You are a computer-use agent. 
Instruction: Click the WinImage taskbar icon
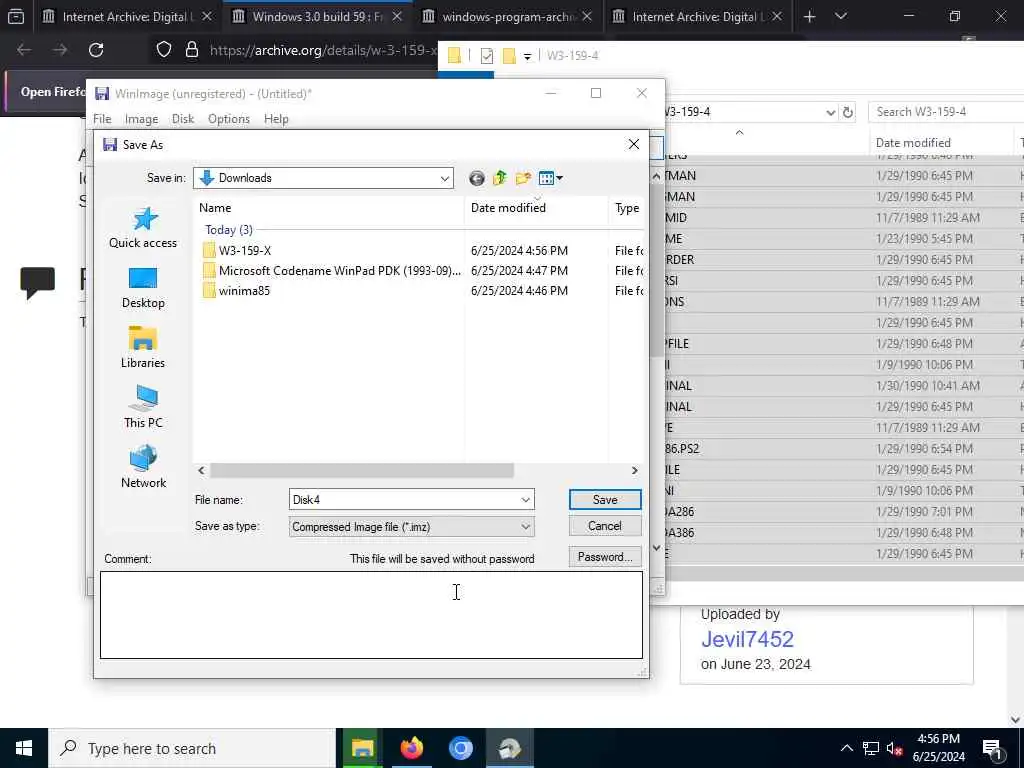pyautogui.click(x=509, y=748)
